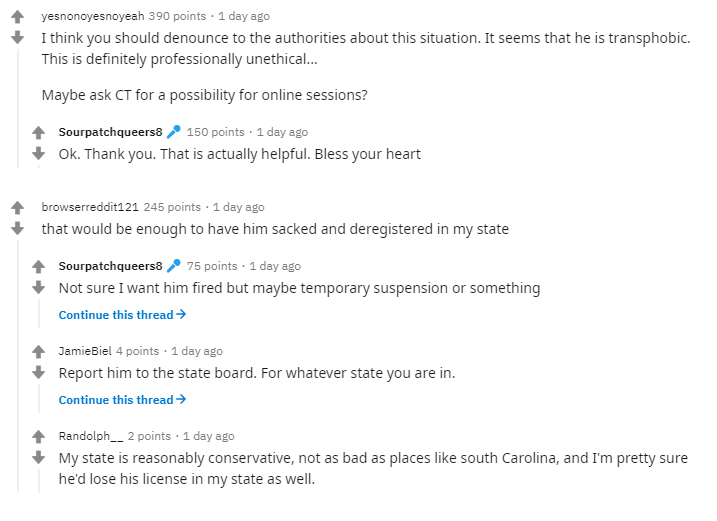Downvote Sourpatchqueers8's 'Bless your heart' reply
Image resolution: width=717 pixels, height=521 pixels.
tap(38, 153)
